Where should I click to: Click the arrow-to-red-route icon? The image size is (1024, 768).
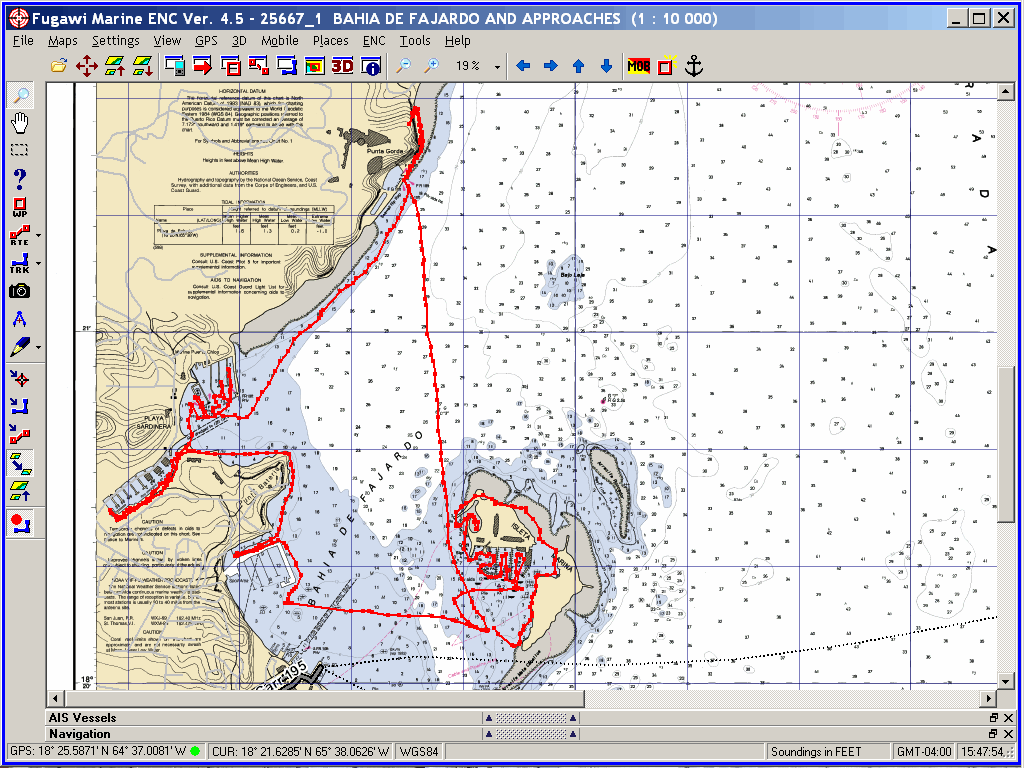(20, 434)
